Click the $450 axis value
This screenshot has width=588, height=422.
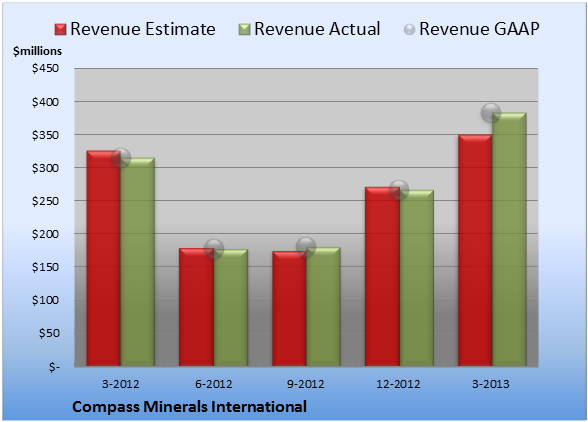point(45,68)
